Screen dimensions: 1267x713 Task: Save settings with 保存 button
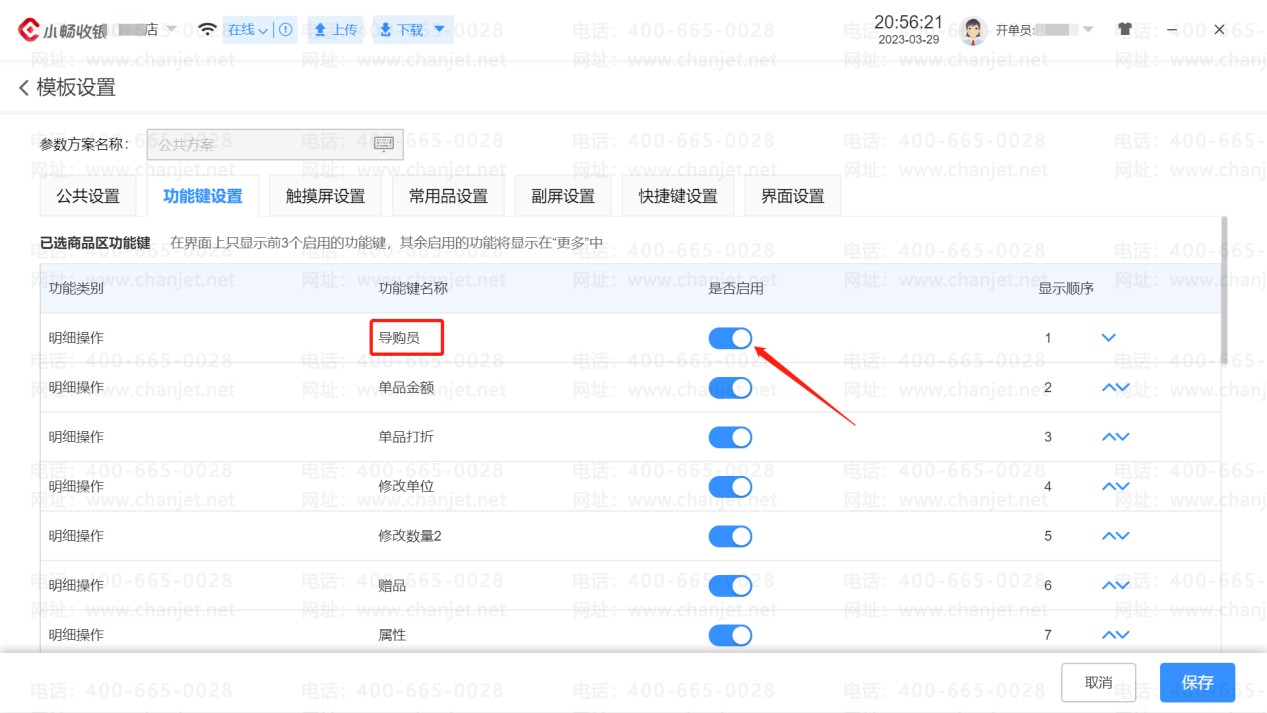pyautogui.click(x=1197, y=682)
